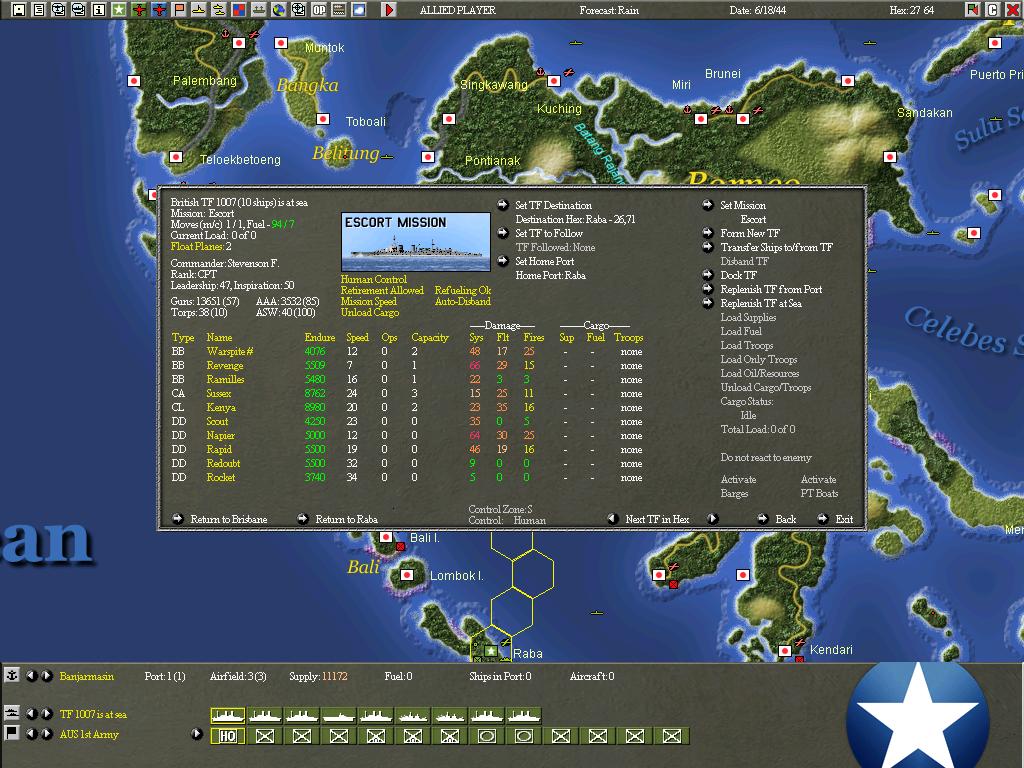Toggle Do not react to enemy

766,457
